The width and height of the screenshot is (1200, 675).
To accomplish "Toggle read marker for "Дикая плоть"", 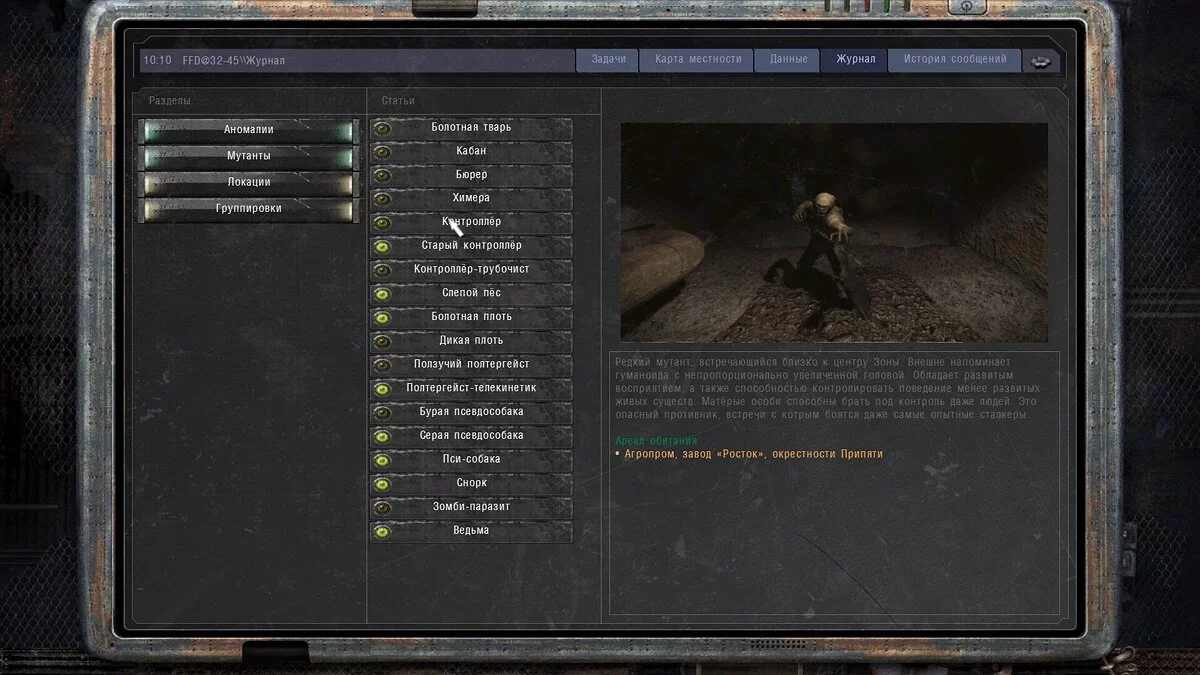I will (383, 340).
